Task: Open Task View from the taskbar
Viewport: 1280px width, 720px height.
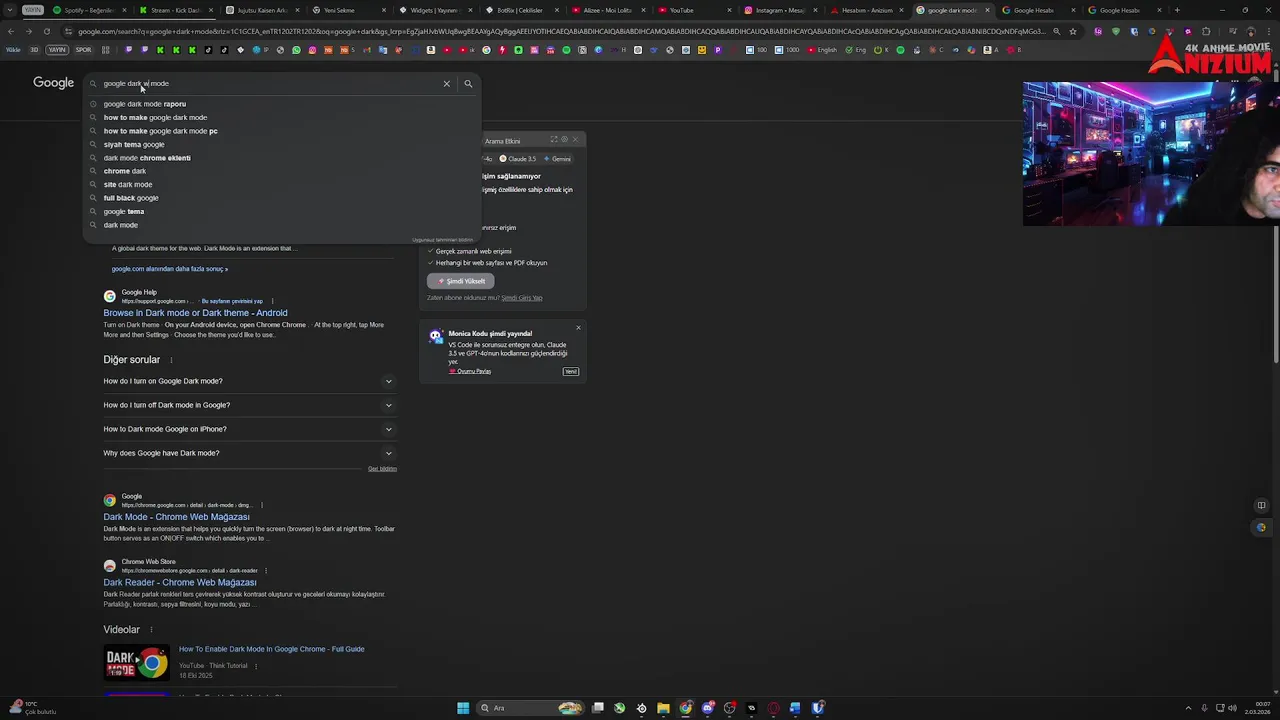Action: 597,708
